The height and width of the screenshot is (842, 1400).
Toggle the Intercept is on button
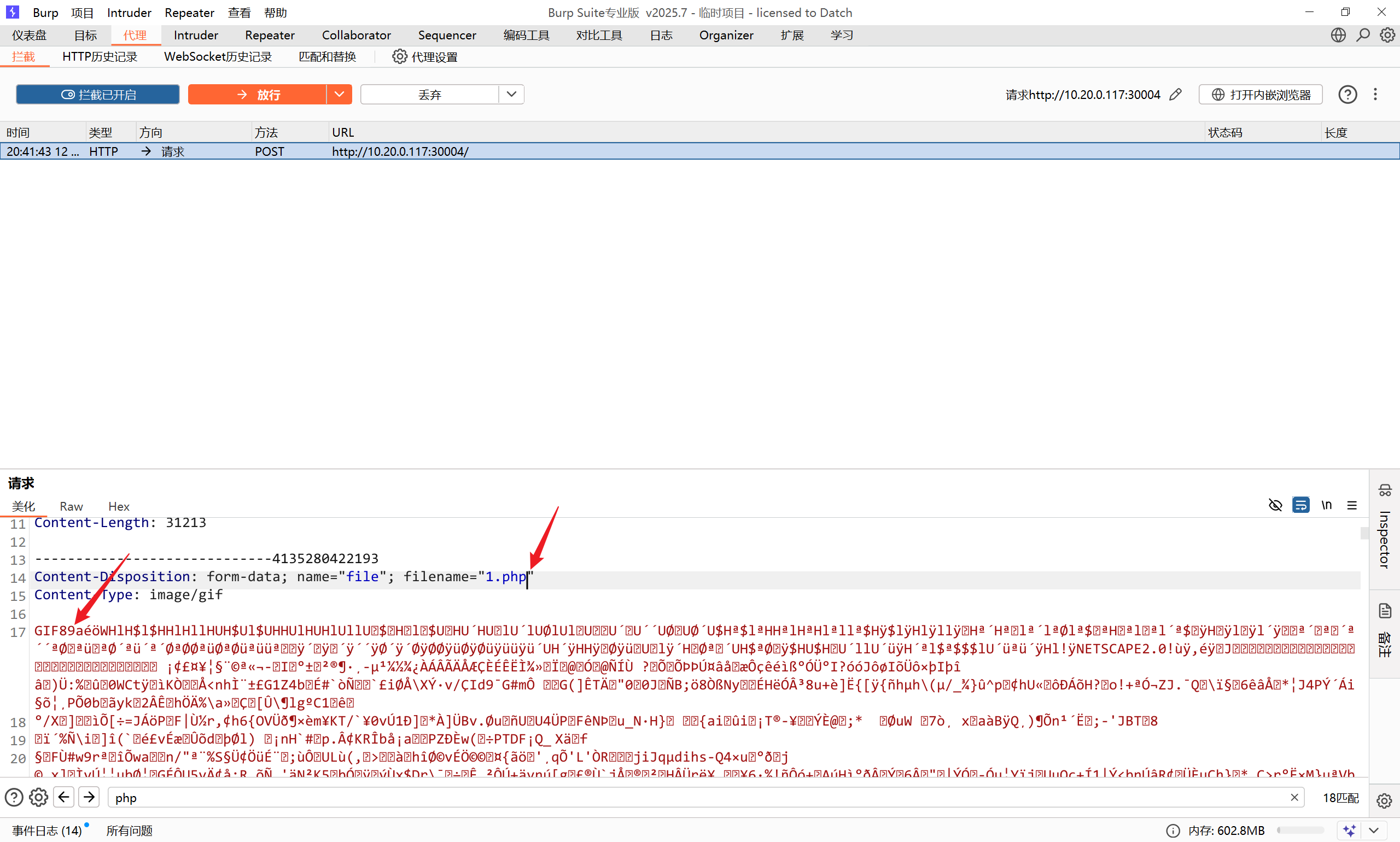97,94
